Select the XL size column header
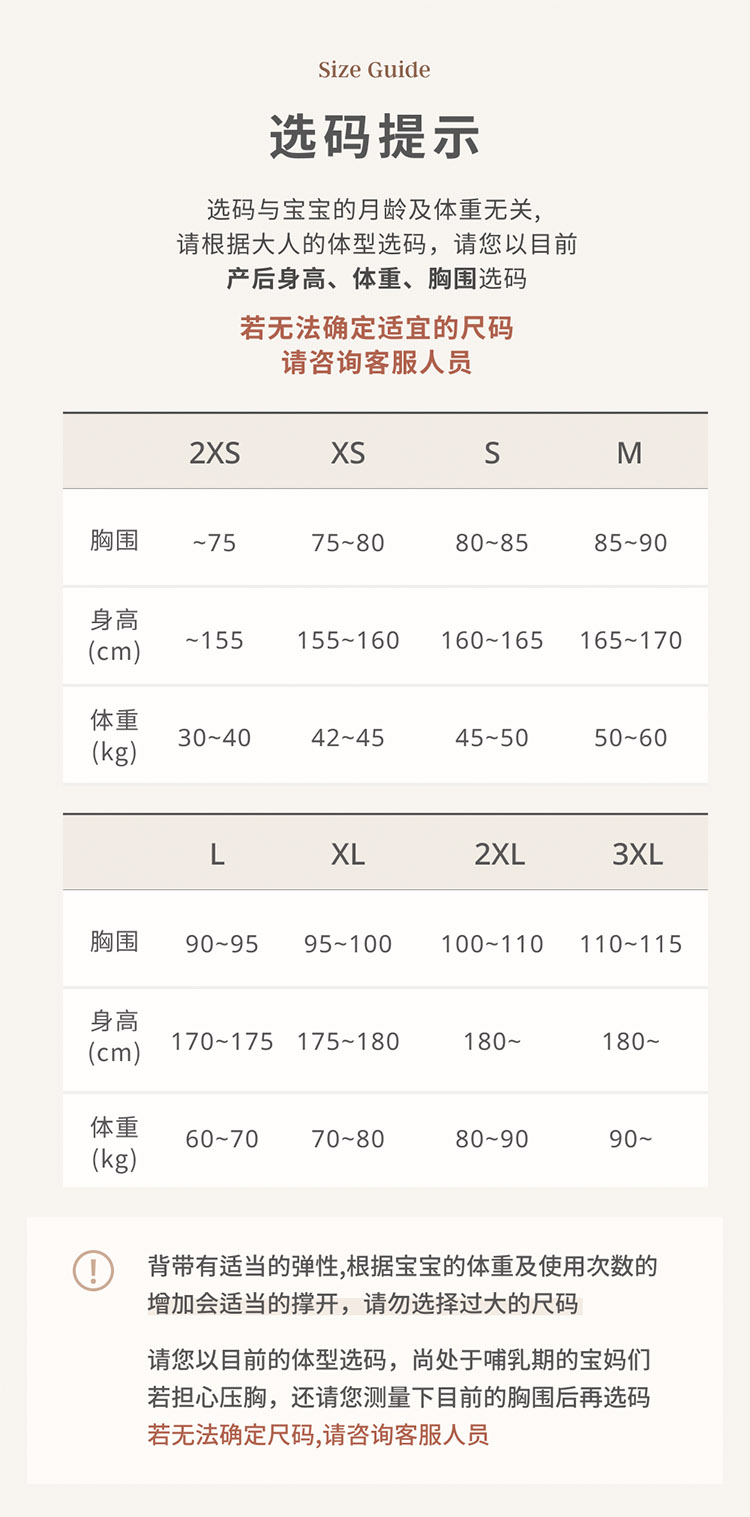The height and width of the screenshot is (1517, 750). (x=348, y=854)
